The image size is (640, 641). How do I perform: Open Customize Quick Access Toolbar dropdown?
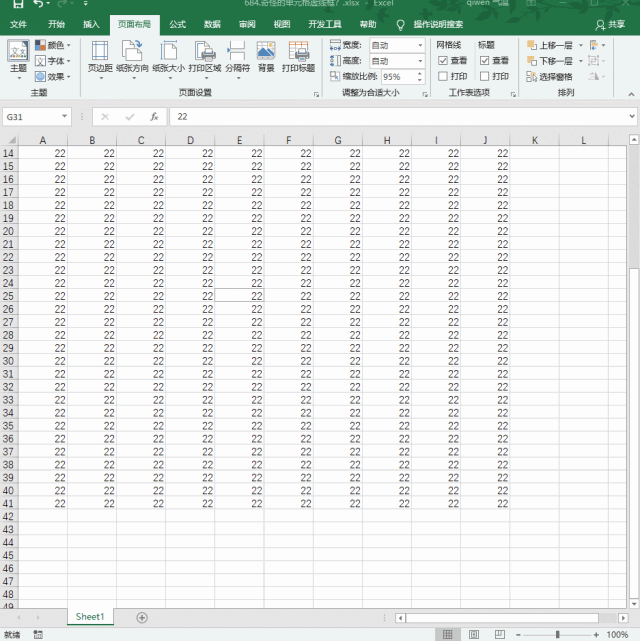(x=86, y=4)
